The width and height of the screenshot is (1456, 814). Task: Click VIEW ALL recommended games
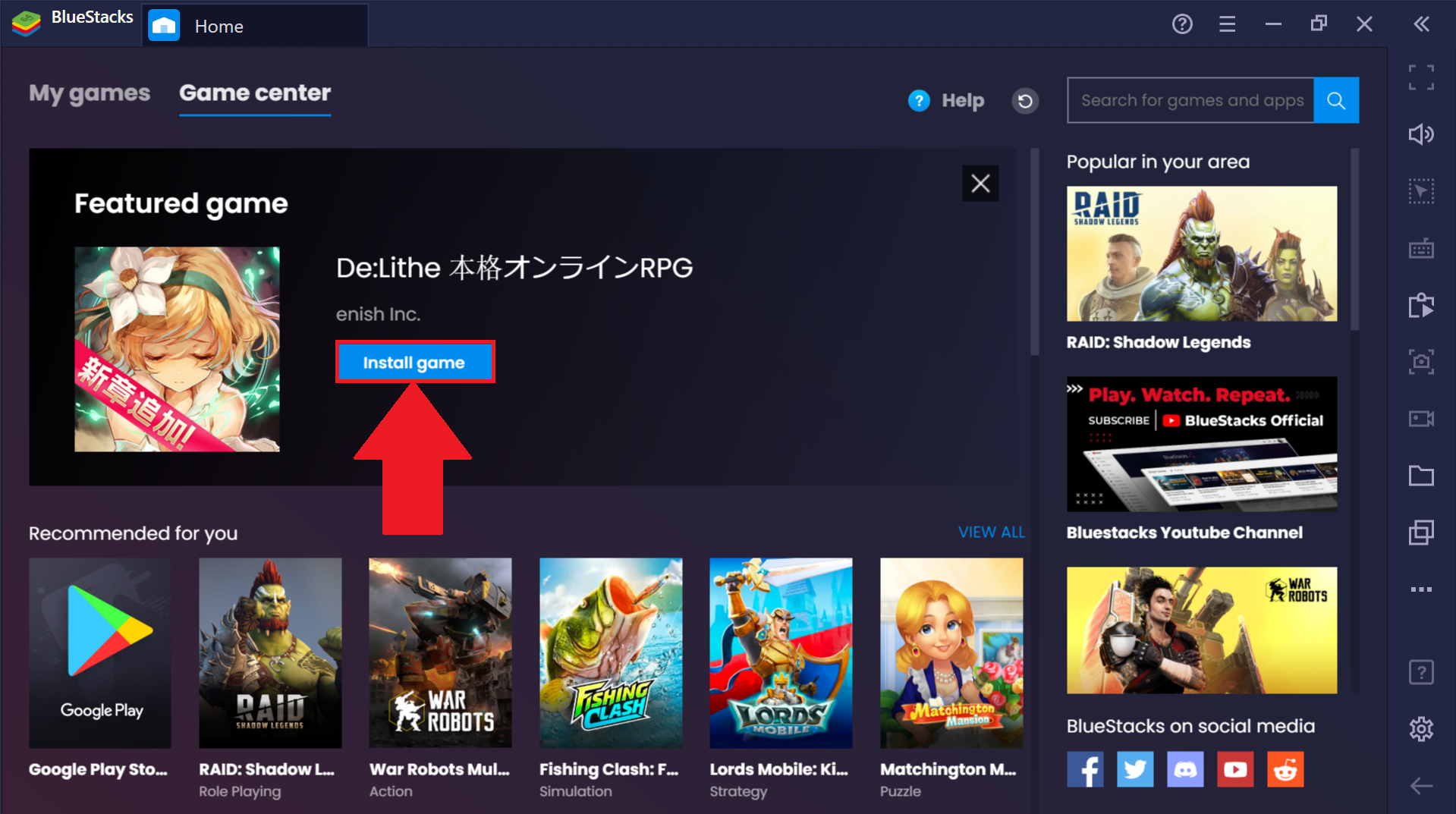pos(991,533)
